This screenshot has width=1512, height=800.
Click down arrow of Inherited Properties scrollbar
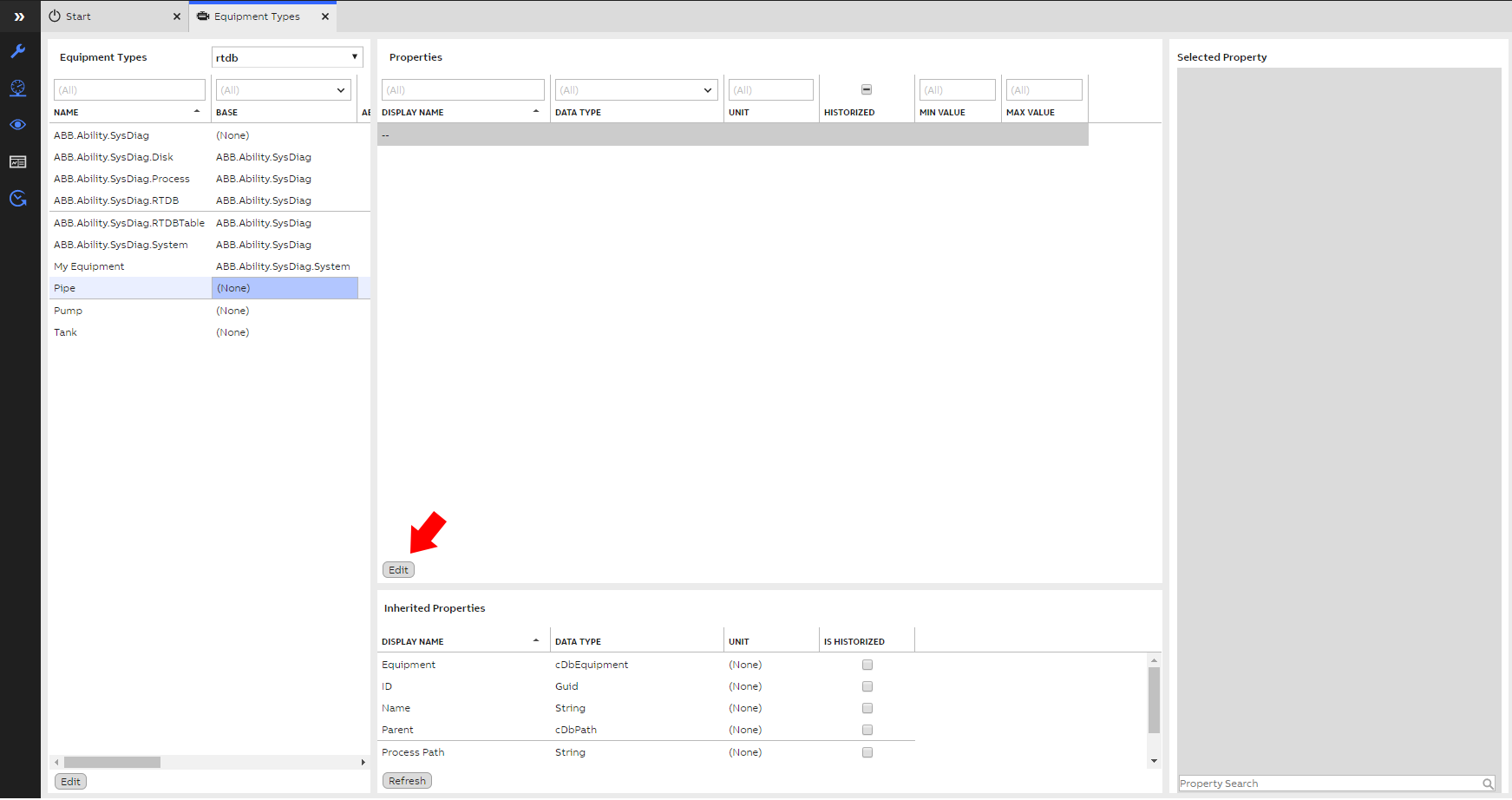click(1154, 761)
